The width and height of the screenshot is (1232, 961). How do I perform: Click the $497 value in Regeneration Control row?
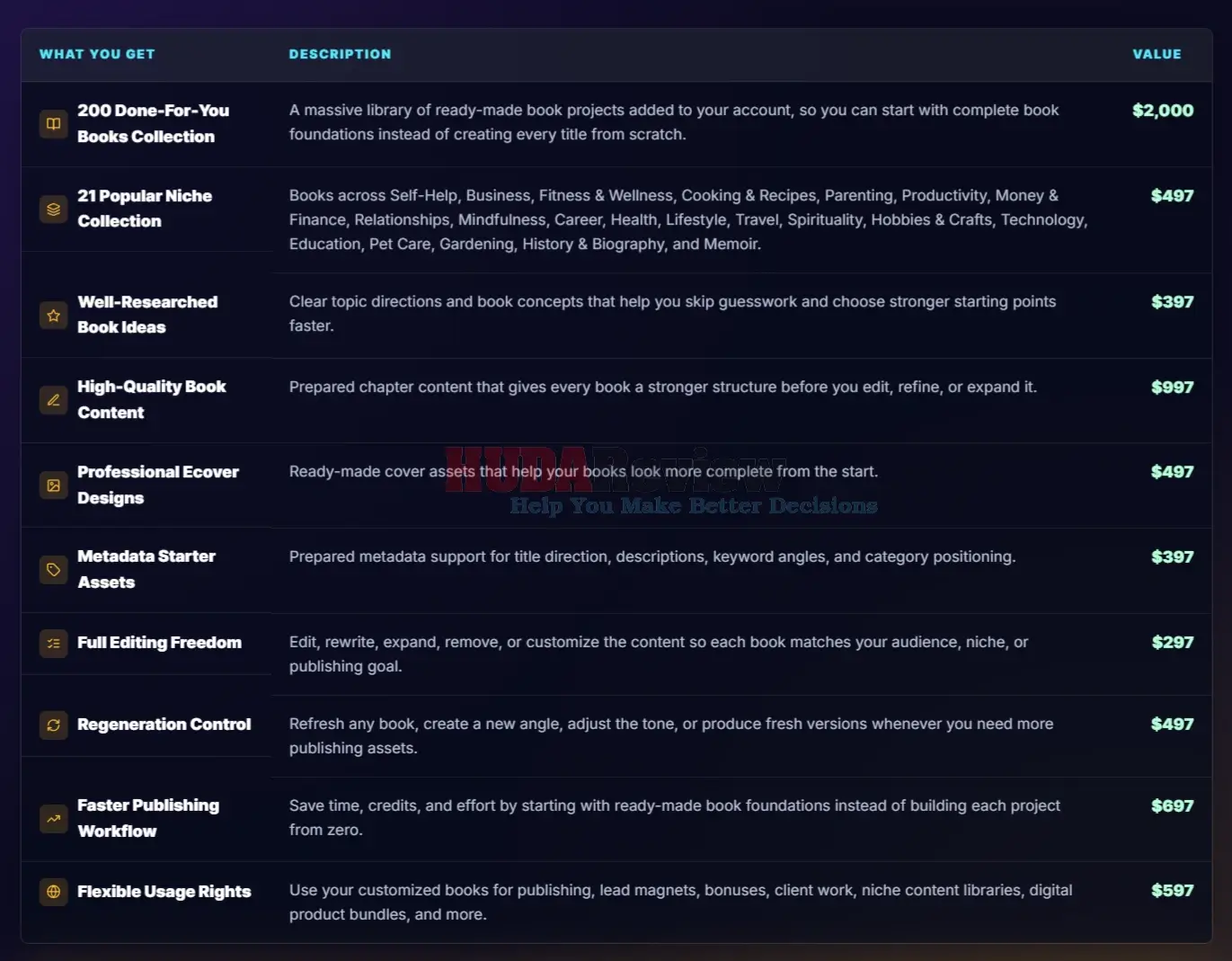(x=1172, y=725)
